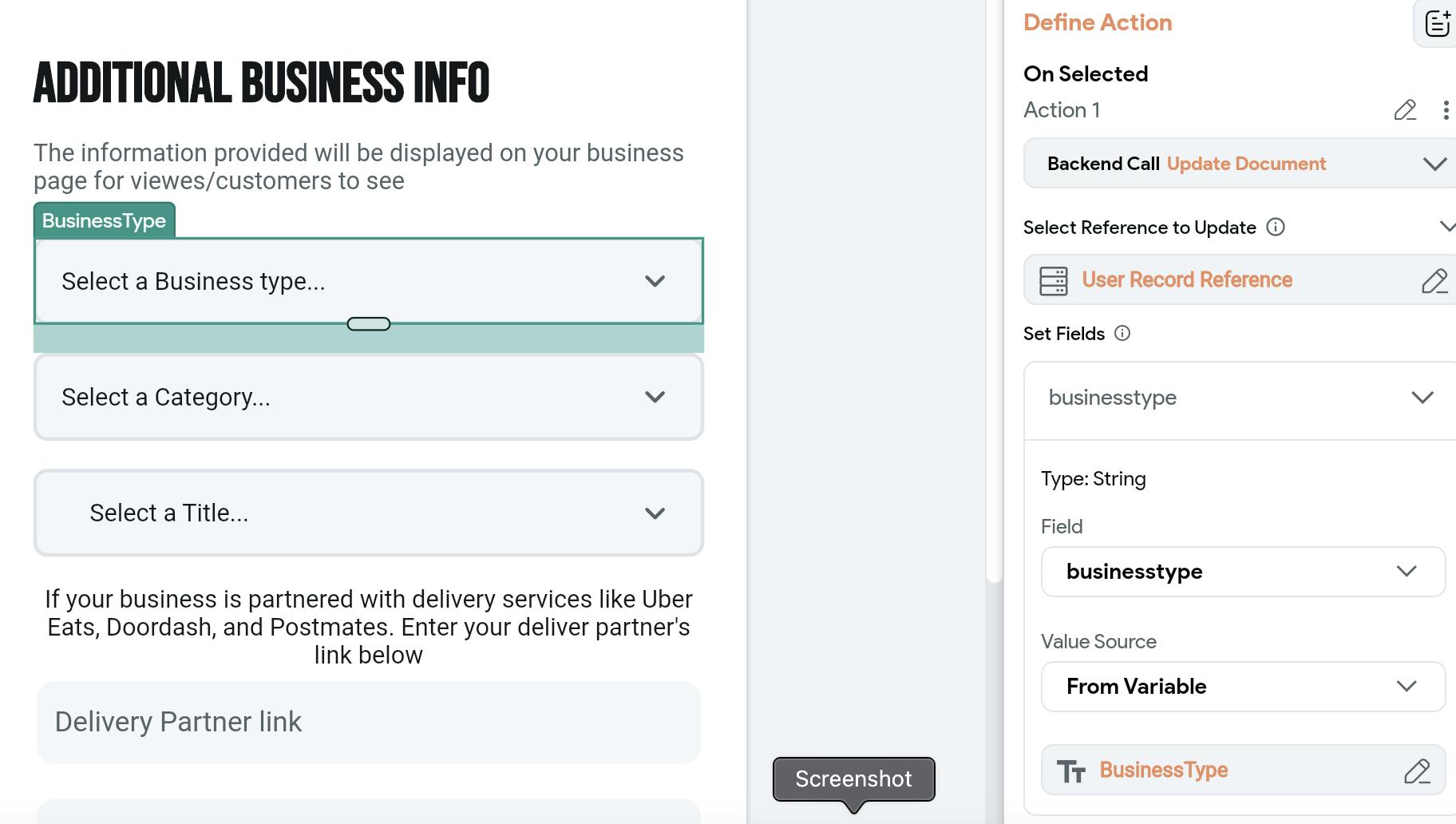
Task: Click the info icon next to Set Fields
Action: (x=1122, y=334)
